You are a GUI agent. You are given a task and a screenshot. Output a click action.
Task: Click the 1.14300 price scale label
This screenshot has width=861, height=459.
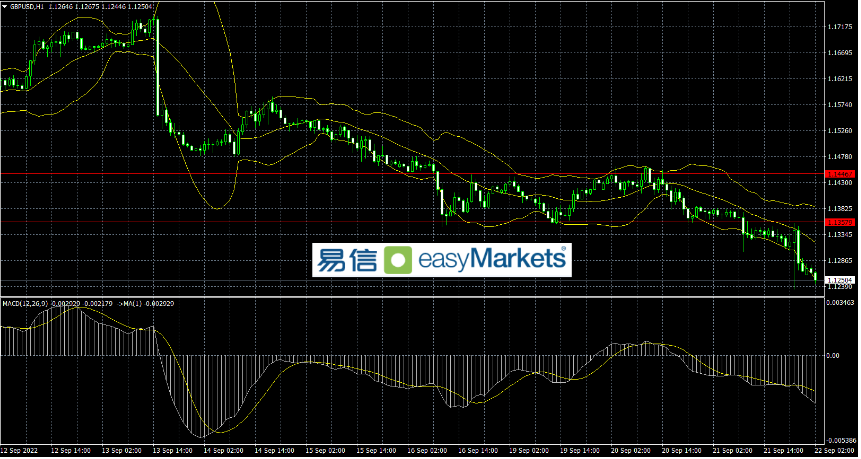pyautogui.click(x=841, y=183)
